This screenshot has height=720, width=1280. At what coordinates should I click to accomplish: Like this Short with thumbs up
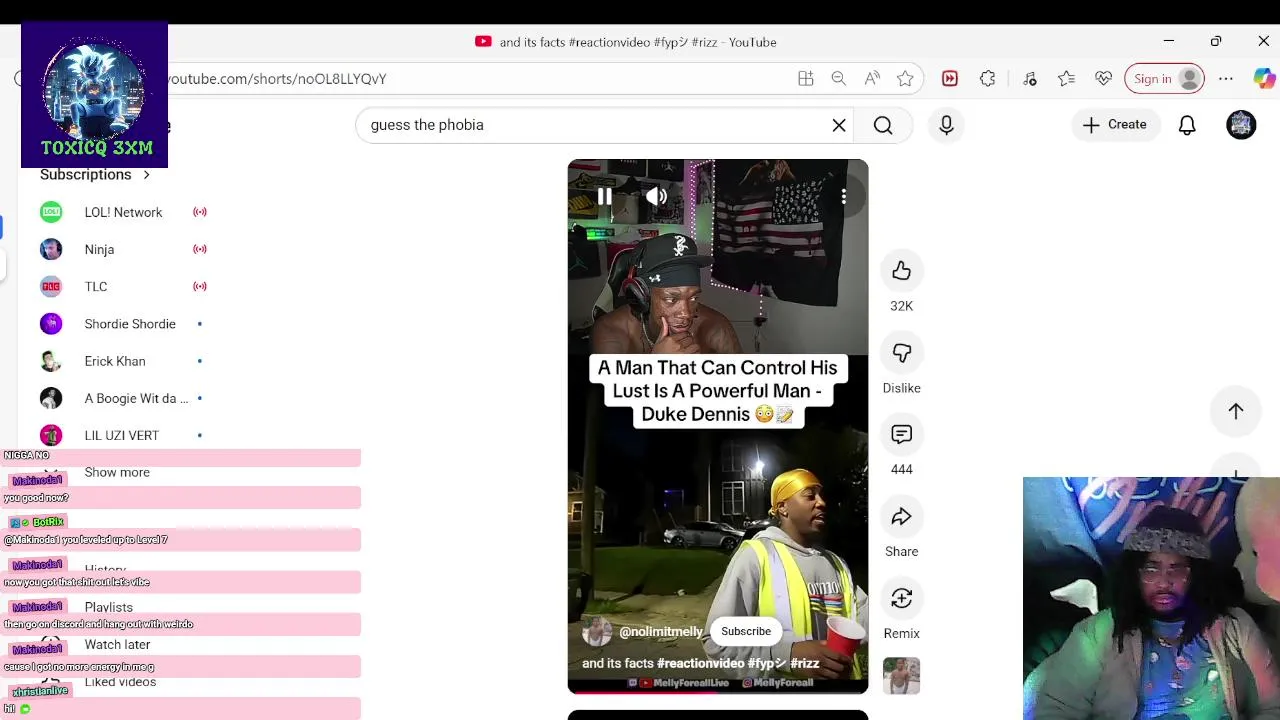point(902,271)
